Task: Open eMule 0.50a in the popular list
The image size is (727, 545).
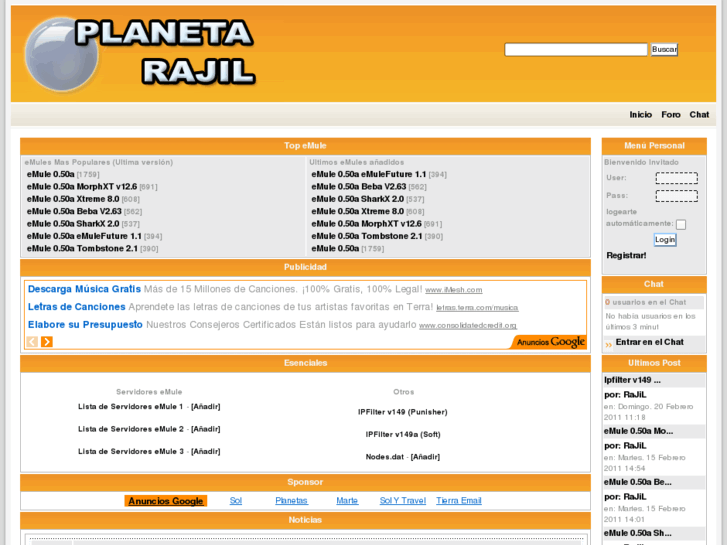Action: 51,174
